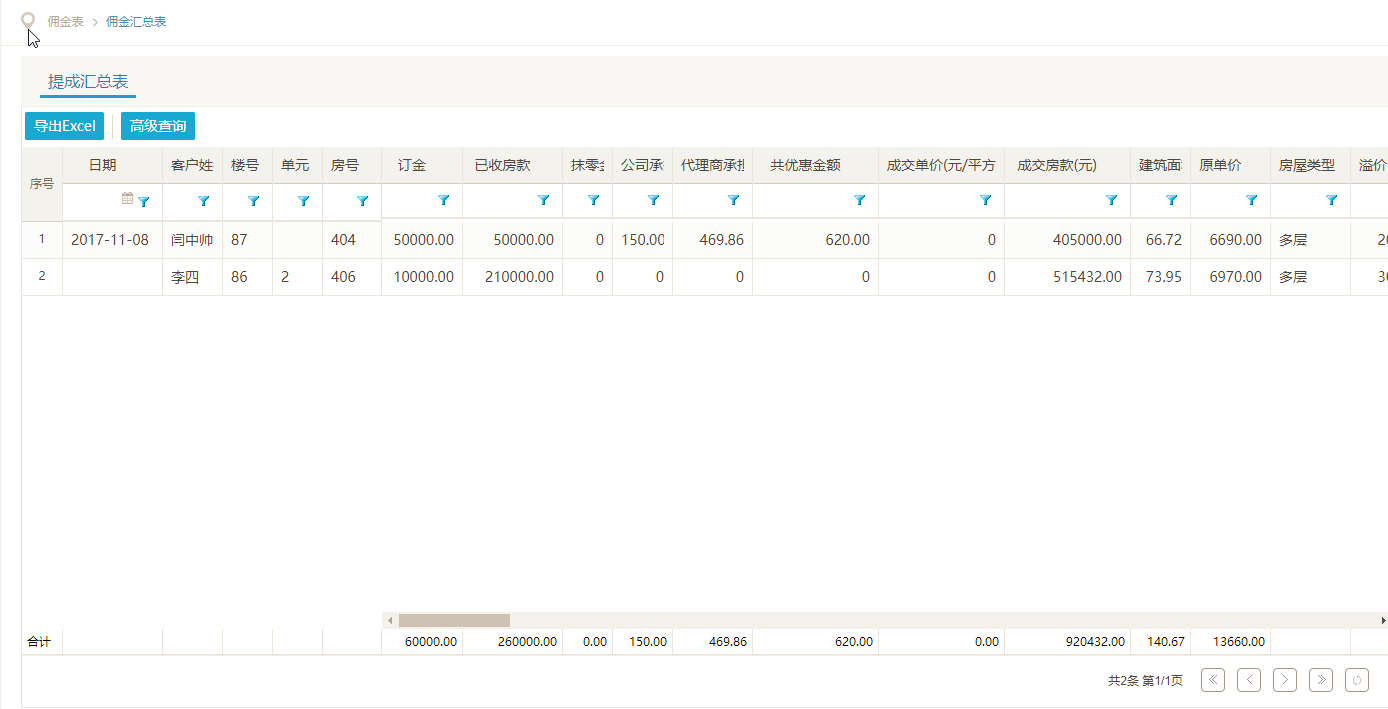Expand filter menu for 成交房款(元) column
Screen dimensions: 1388x709
point(1112,201)
